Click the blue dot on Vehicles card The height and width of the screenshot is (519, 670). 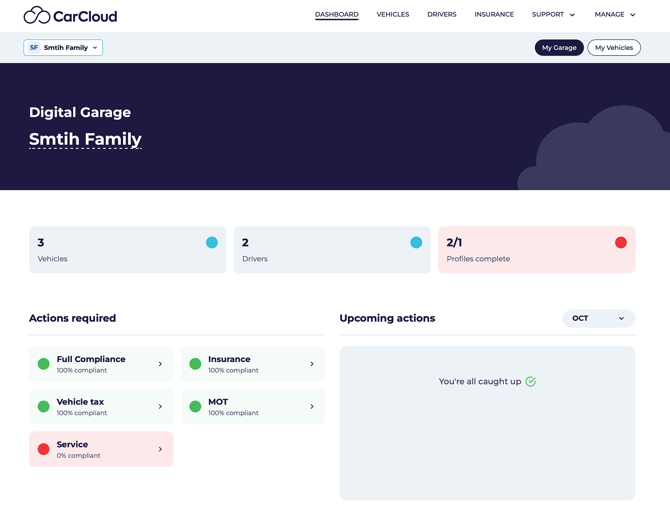(x=212, y=242)
